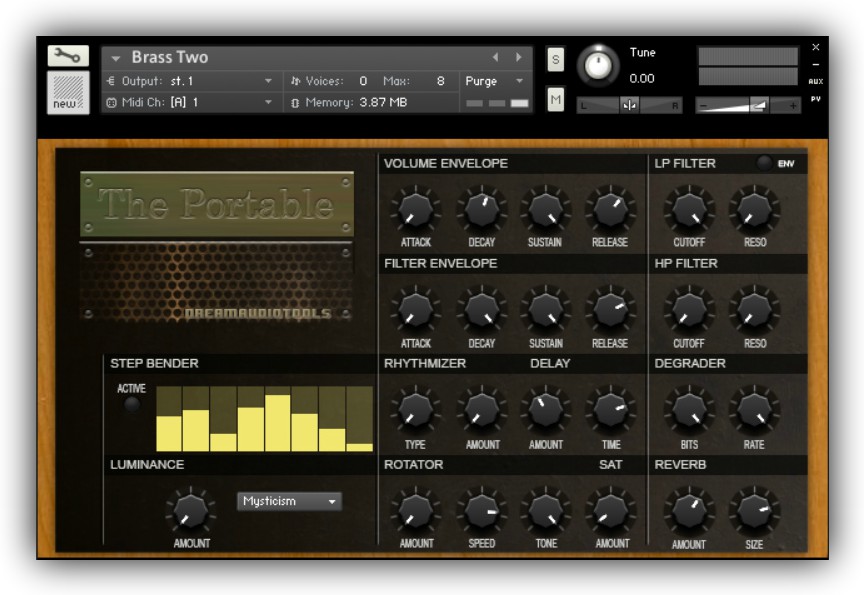Viewport: 864px width, 595px height.
Task: Open the Mysticism luminance preset dropdown
Action: [289, 501]
